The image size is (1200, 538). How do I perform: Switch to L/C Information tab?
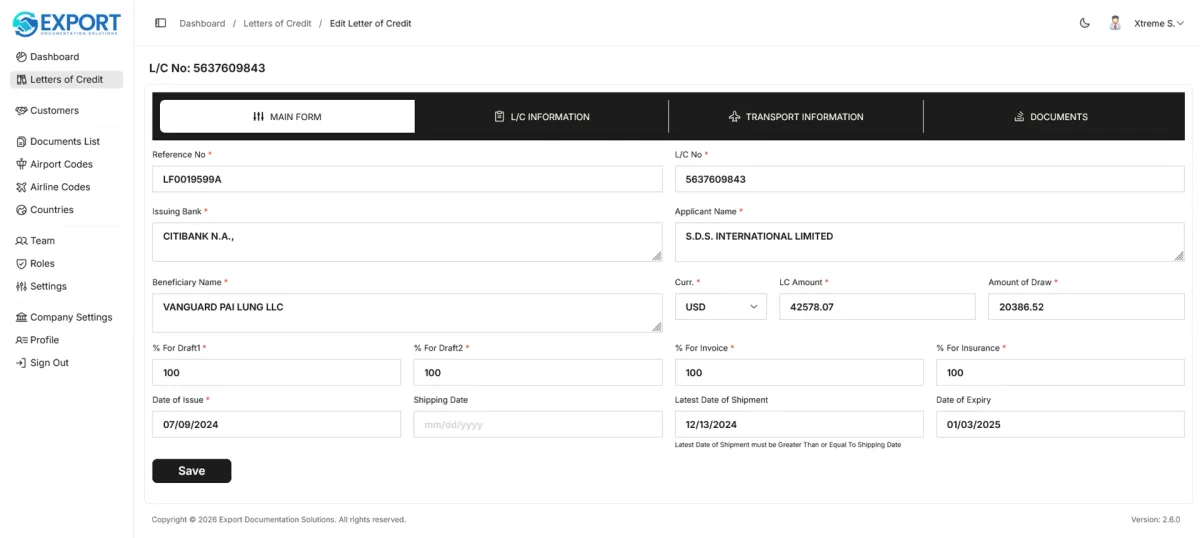[541, 116]
